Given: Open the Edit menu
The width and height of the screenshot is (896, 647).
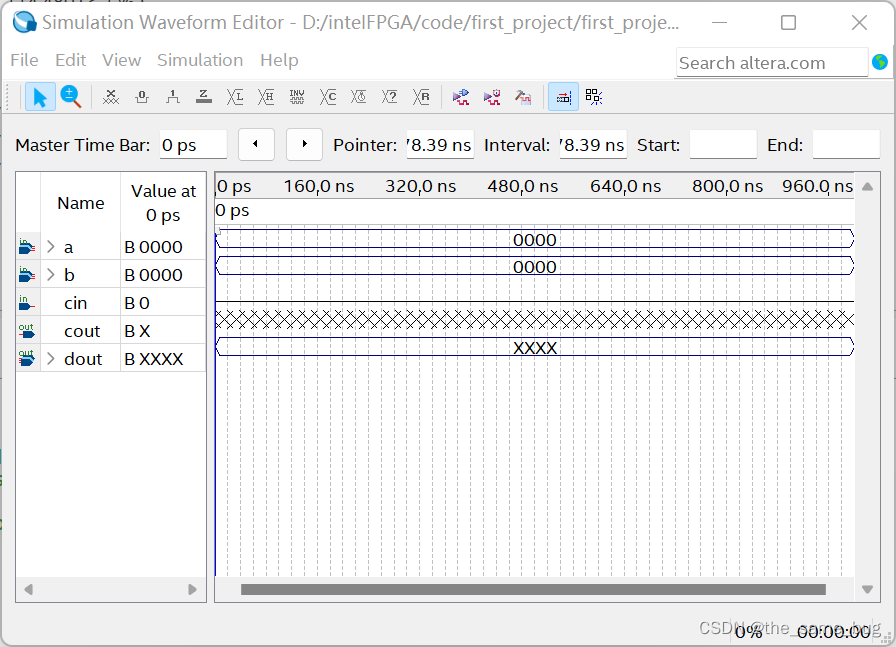Looking at the screenshot, I should [70, 60].
